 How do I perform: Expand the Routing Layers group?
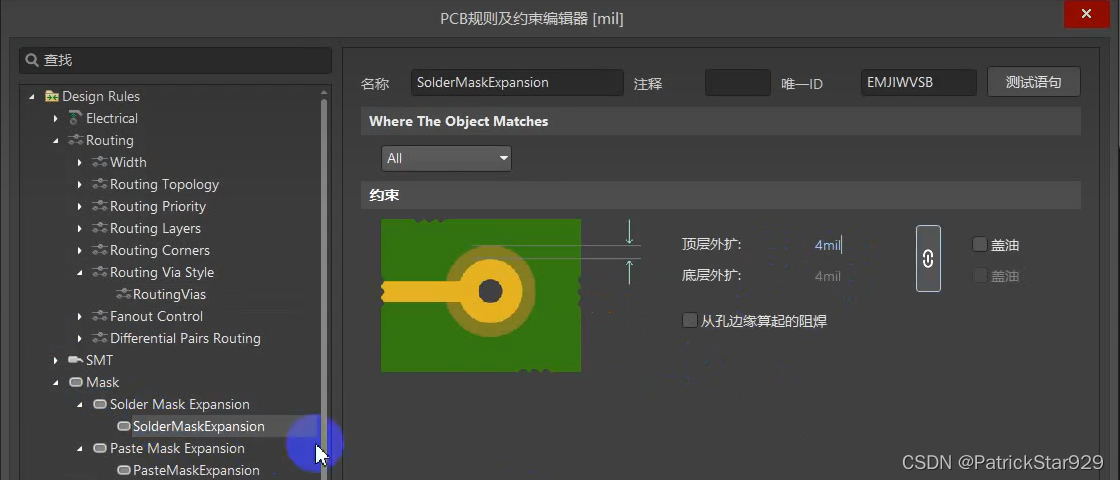79,229
